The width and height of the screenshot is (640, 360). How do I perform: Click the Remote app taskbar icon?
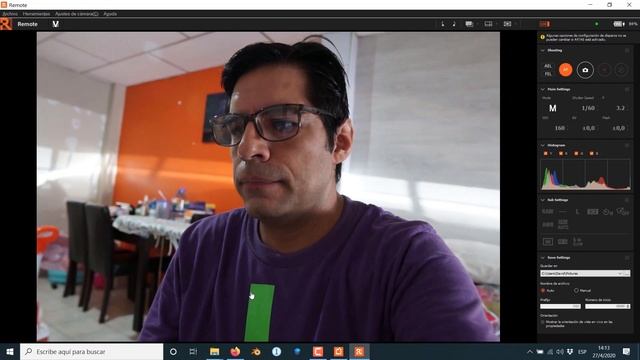359,351
